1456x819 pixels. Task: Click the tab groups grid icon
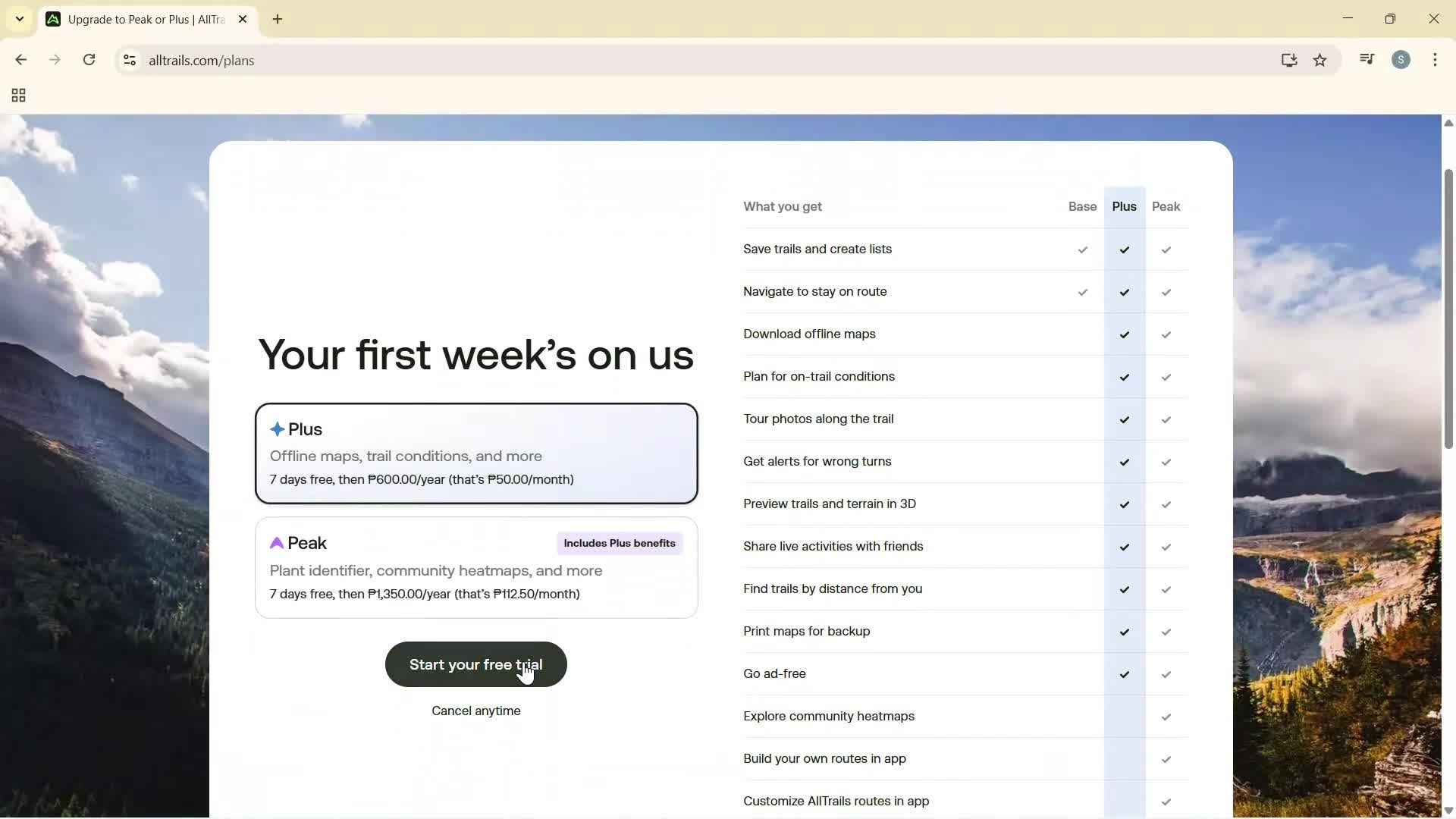coord(17,96)
